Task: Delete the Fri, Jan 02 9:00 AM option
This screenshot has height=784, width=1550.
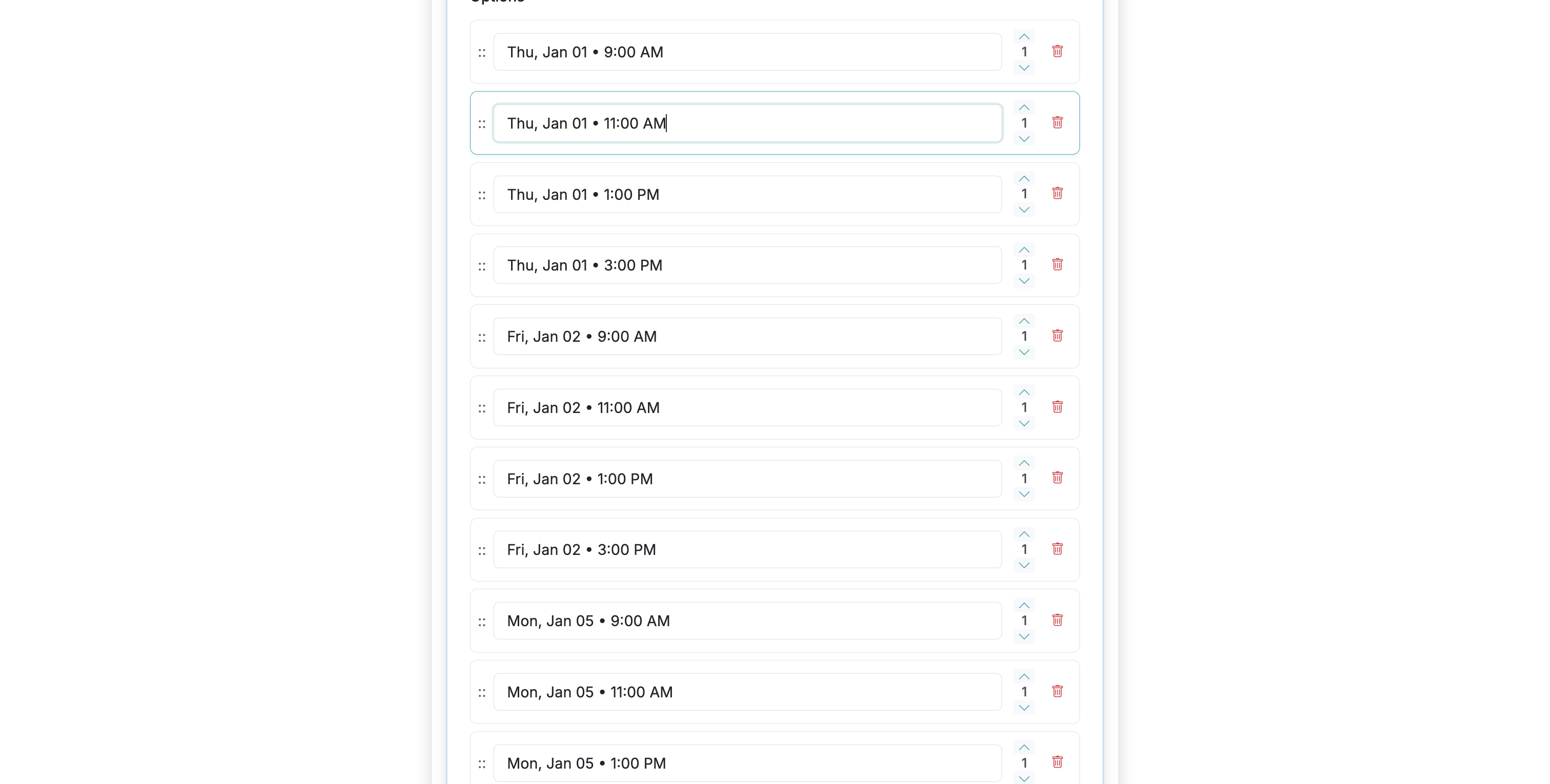Action: click(1058, 335)
